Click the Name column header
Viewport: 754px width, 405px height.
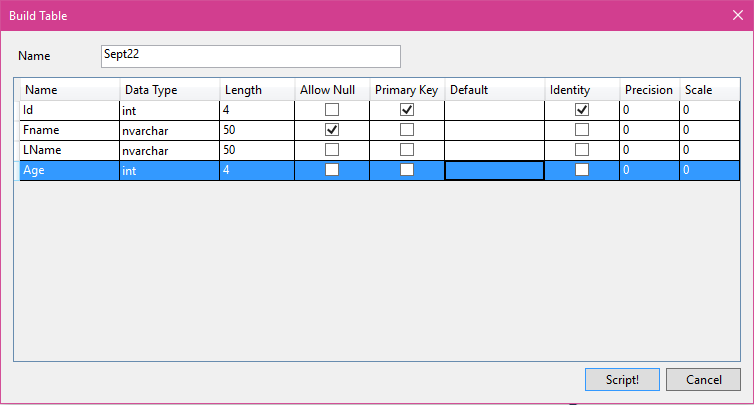(x=69, y=90)
